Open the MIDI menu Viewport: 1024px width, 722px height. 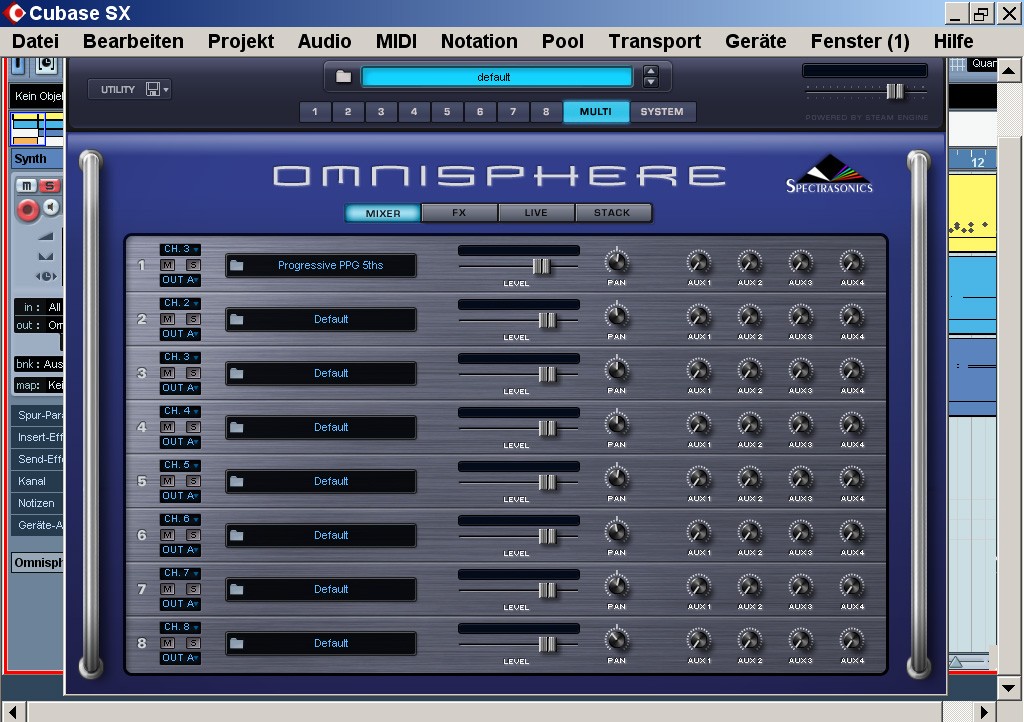(396, 41)
